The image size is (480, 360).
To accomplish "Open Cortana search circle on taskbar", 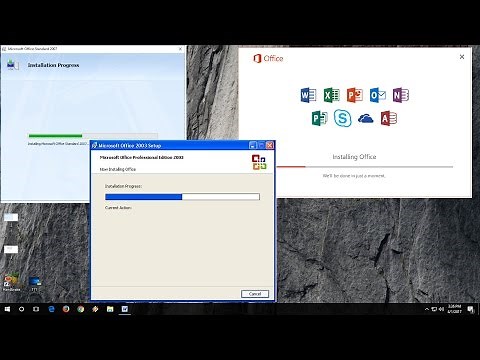I will pos(22,309).
